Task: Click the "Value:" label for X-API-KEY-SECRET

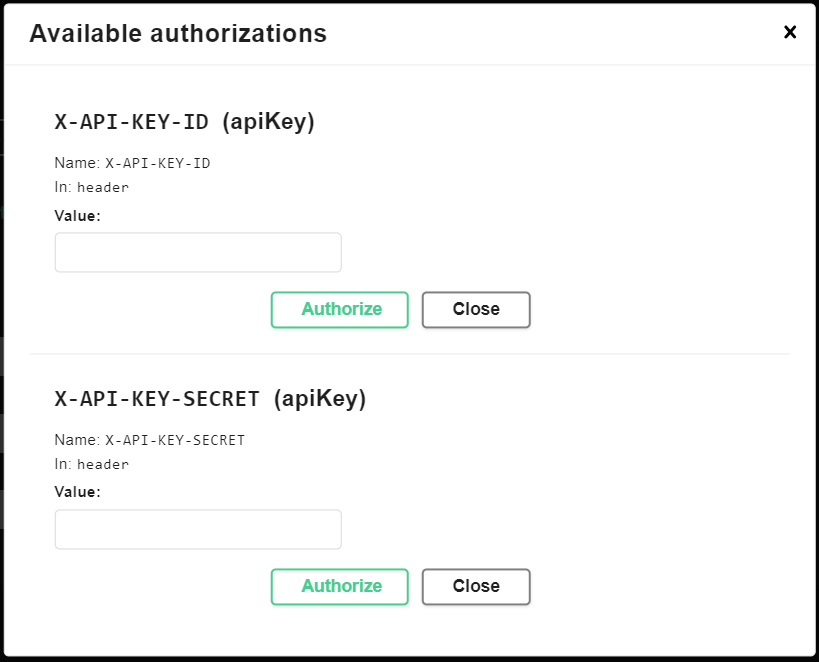Action: point(77,492)
